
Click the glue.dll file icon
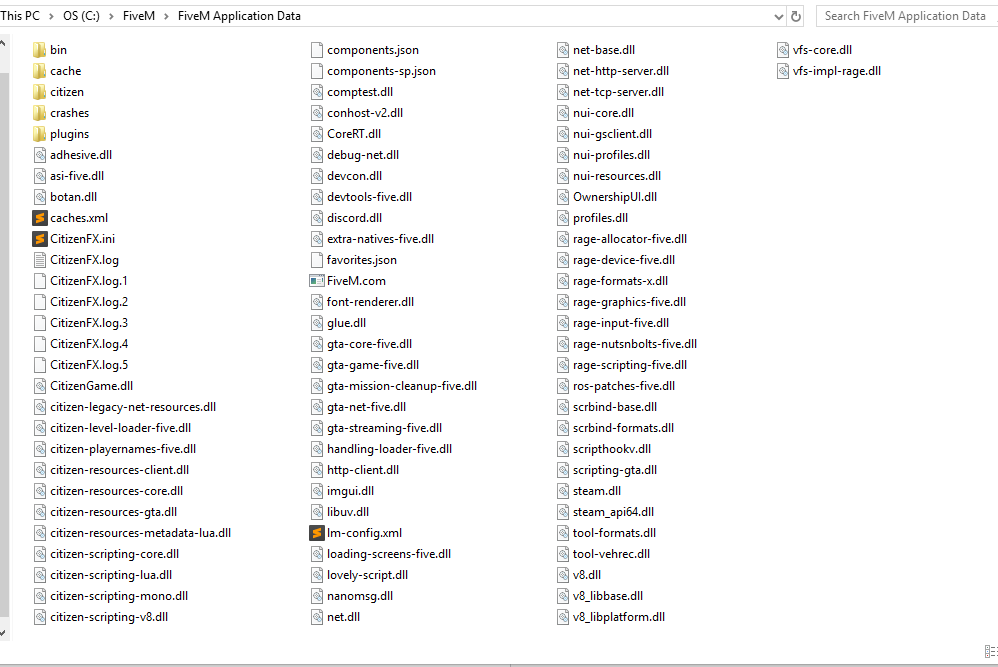click(317, 323)
